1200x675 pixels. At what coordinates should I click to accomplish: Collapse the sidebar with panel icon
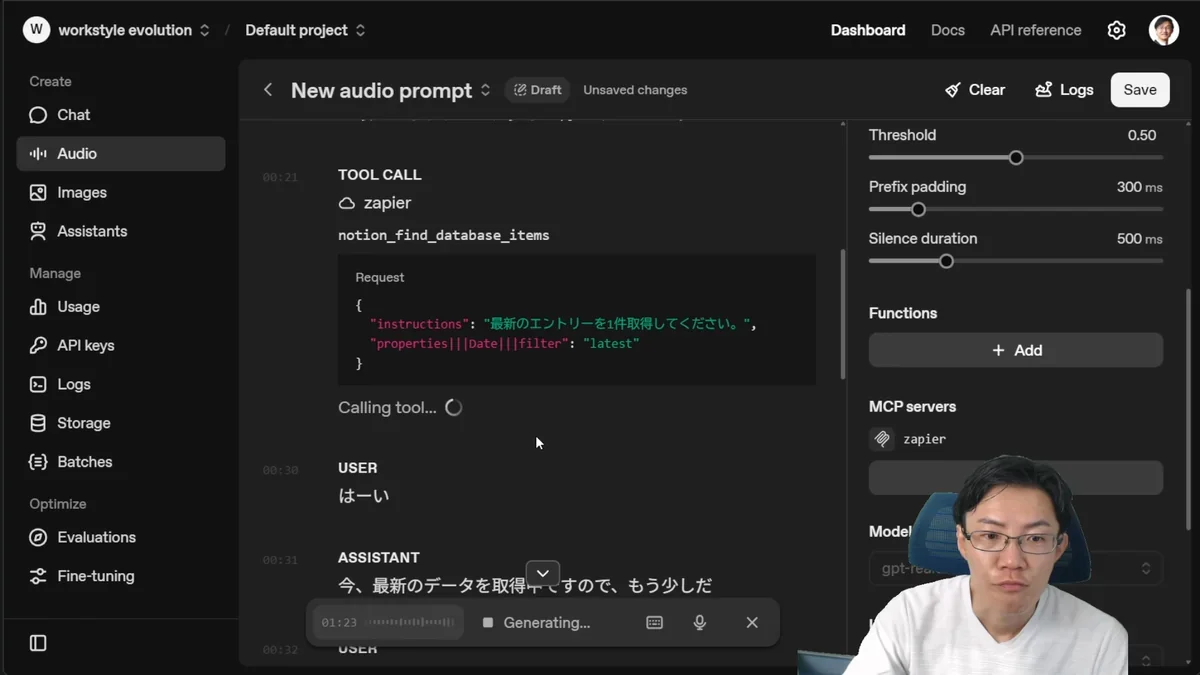(38, 643)
